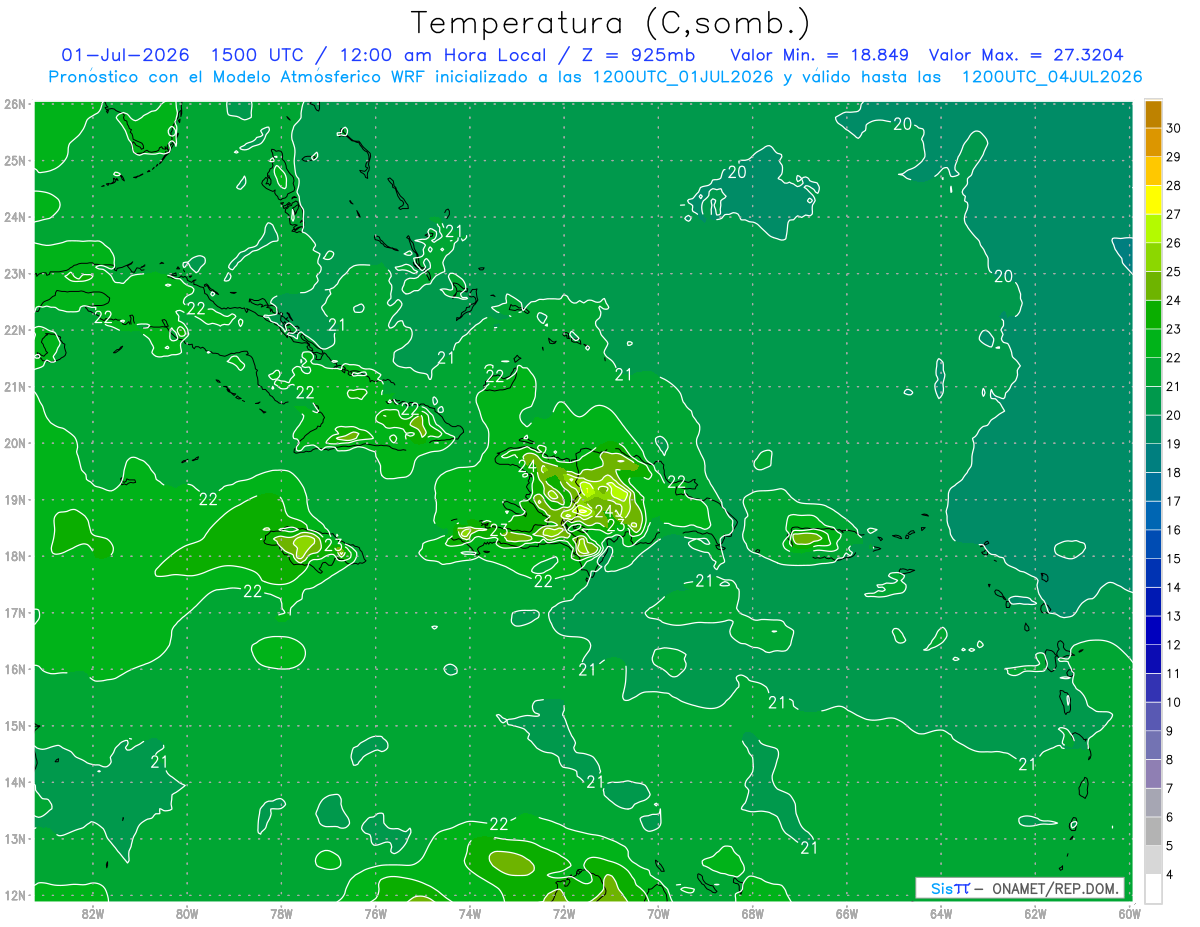Click the "1500 UTC" time label

coord(257,54)
